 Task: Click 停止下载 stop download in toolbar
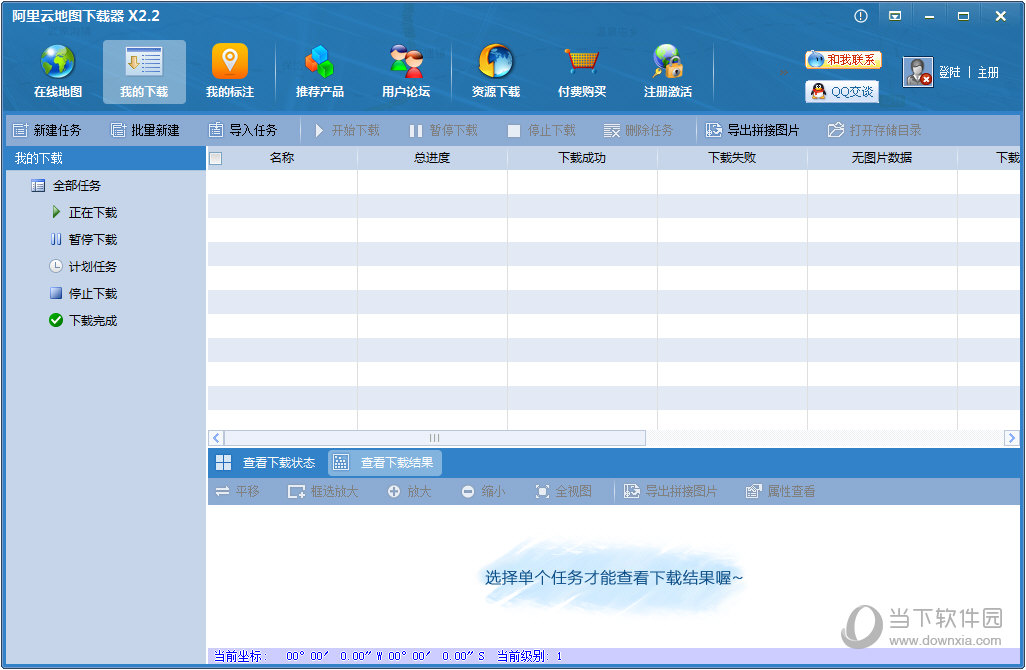[542, 130]
